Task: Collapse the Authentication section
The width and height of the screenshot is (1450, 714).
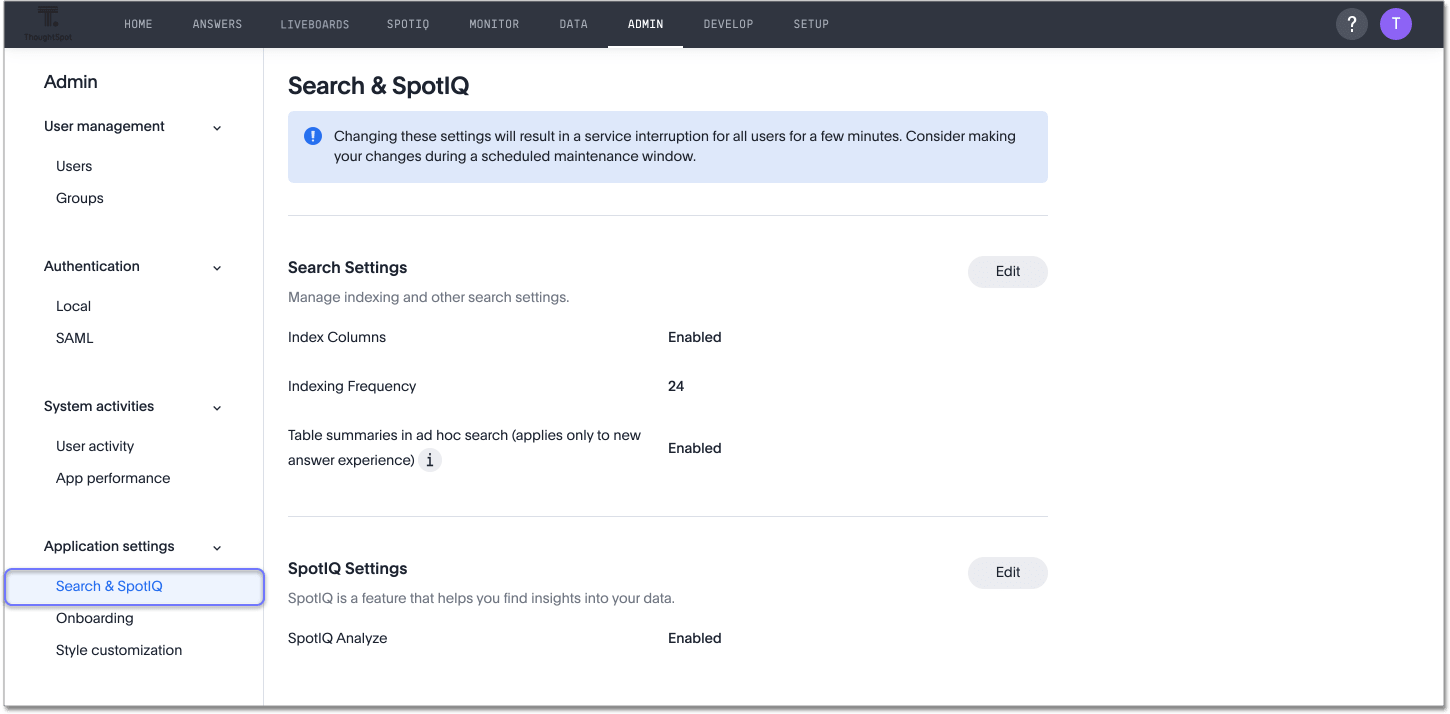Action: tap(217, 267)
